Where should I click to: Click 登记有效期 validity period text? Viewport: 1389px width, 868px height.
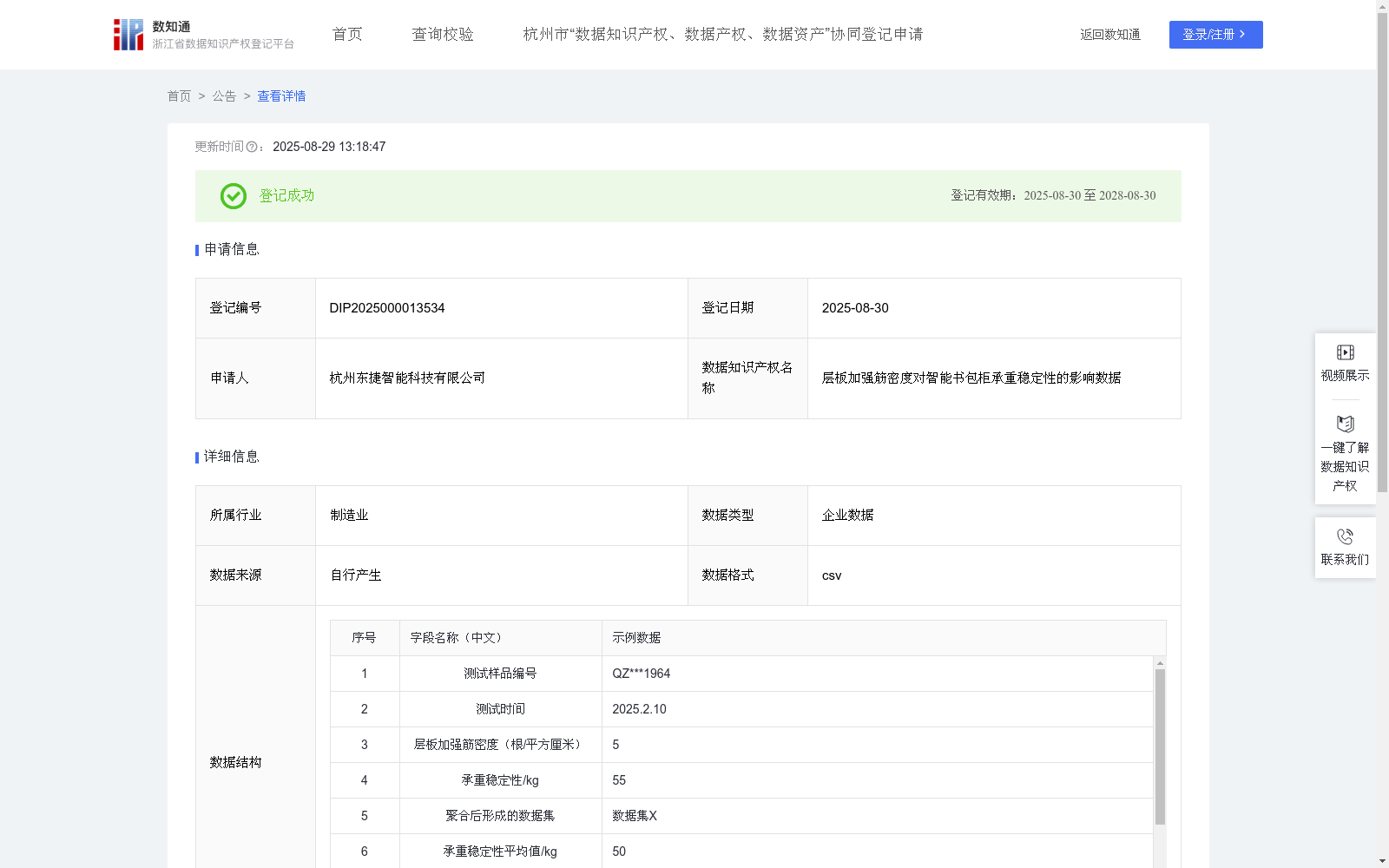pos(1053,196)
